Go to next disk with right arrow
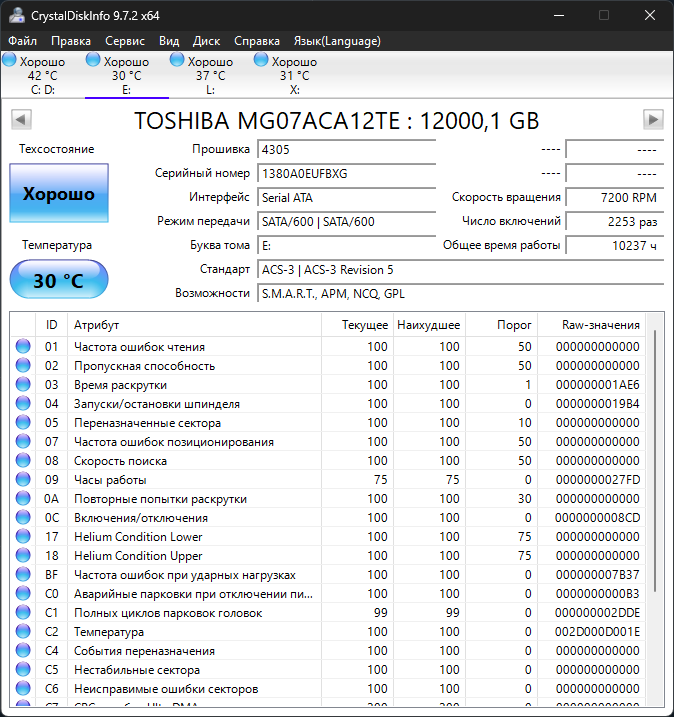674x717 pixels. click(653, 120)
